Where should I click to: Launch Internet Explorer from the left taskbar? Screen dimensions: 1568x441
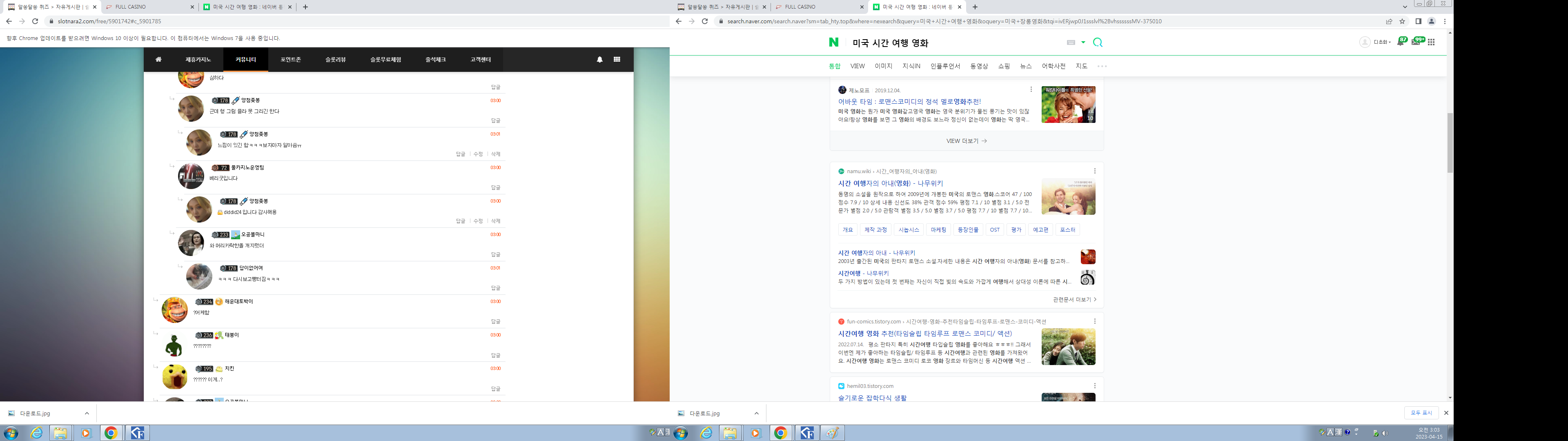tap(37, 433)
